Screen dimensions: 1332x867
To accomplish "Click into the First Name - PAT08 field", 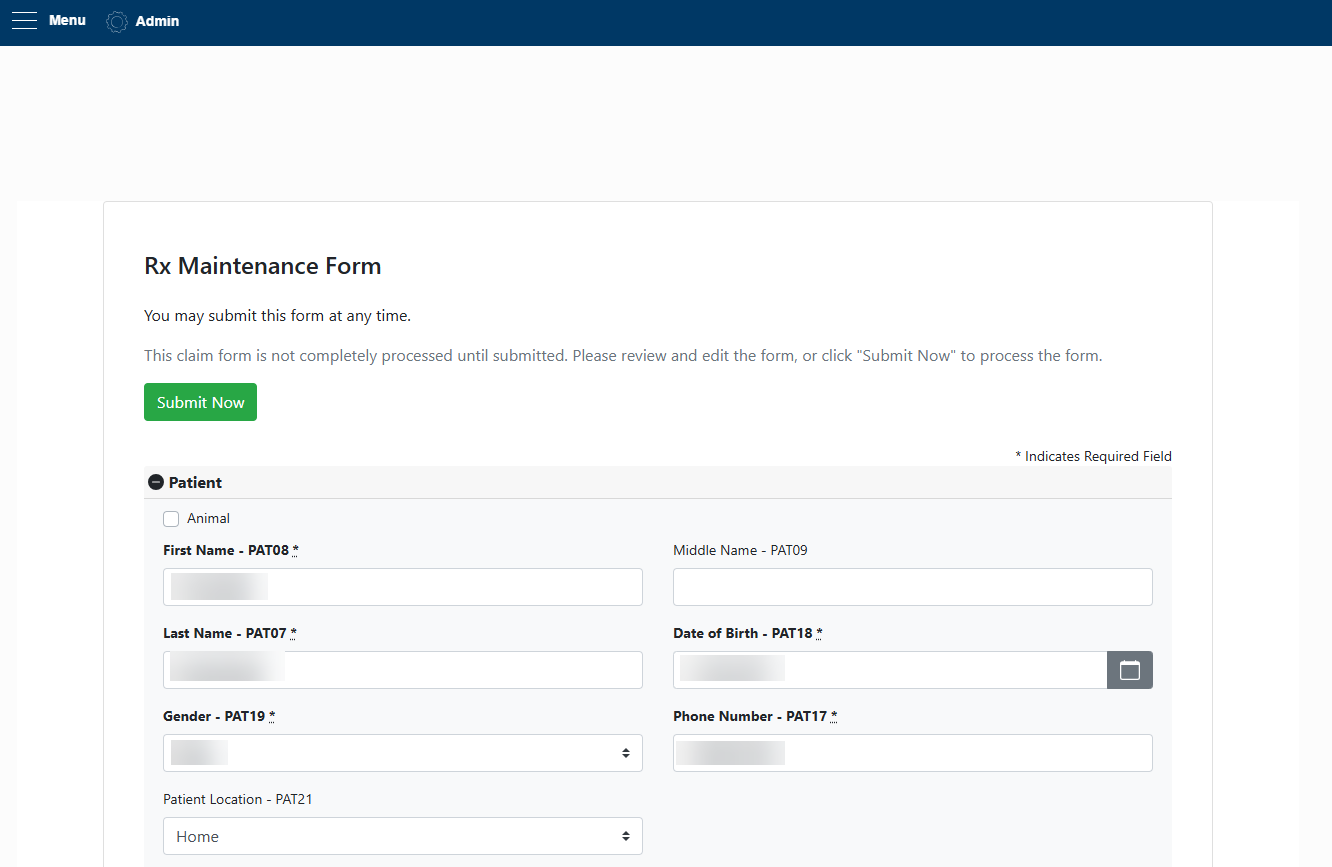I will click(403, 587).
